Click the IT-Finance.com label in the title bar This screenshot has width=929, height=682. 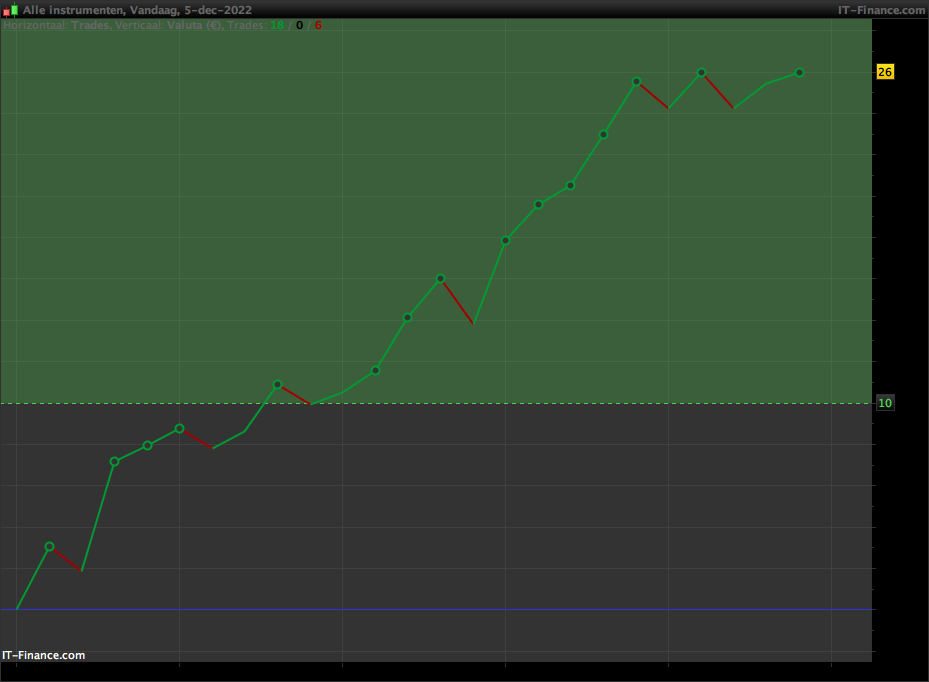[882, 10]
